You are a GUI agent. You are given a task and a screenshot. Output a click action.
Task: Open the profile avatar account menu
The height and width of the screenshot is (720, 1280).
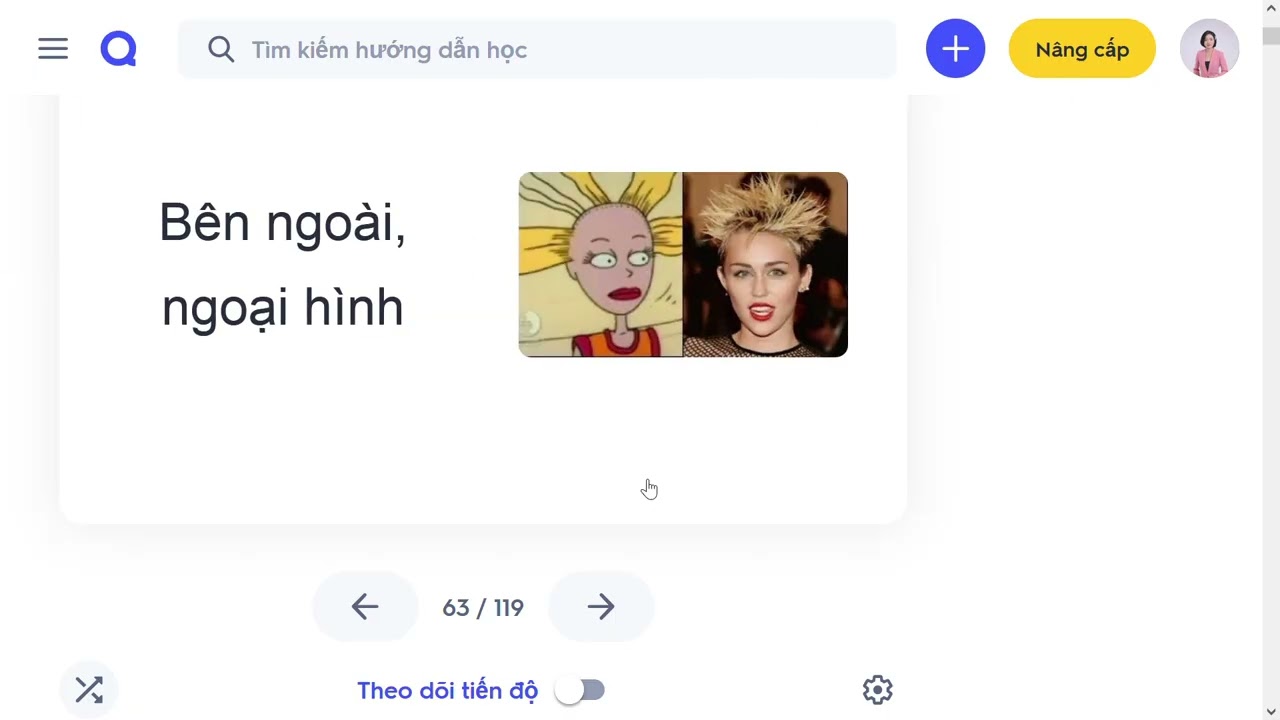tap(1209, 48)
